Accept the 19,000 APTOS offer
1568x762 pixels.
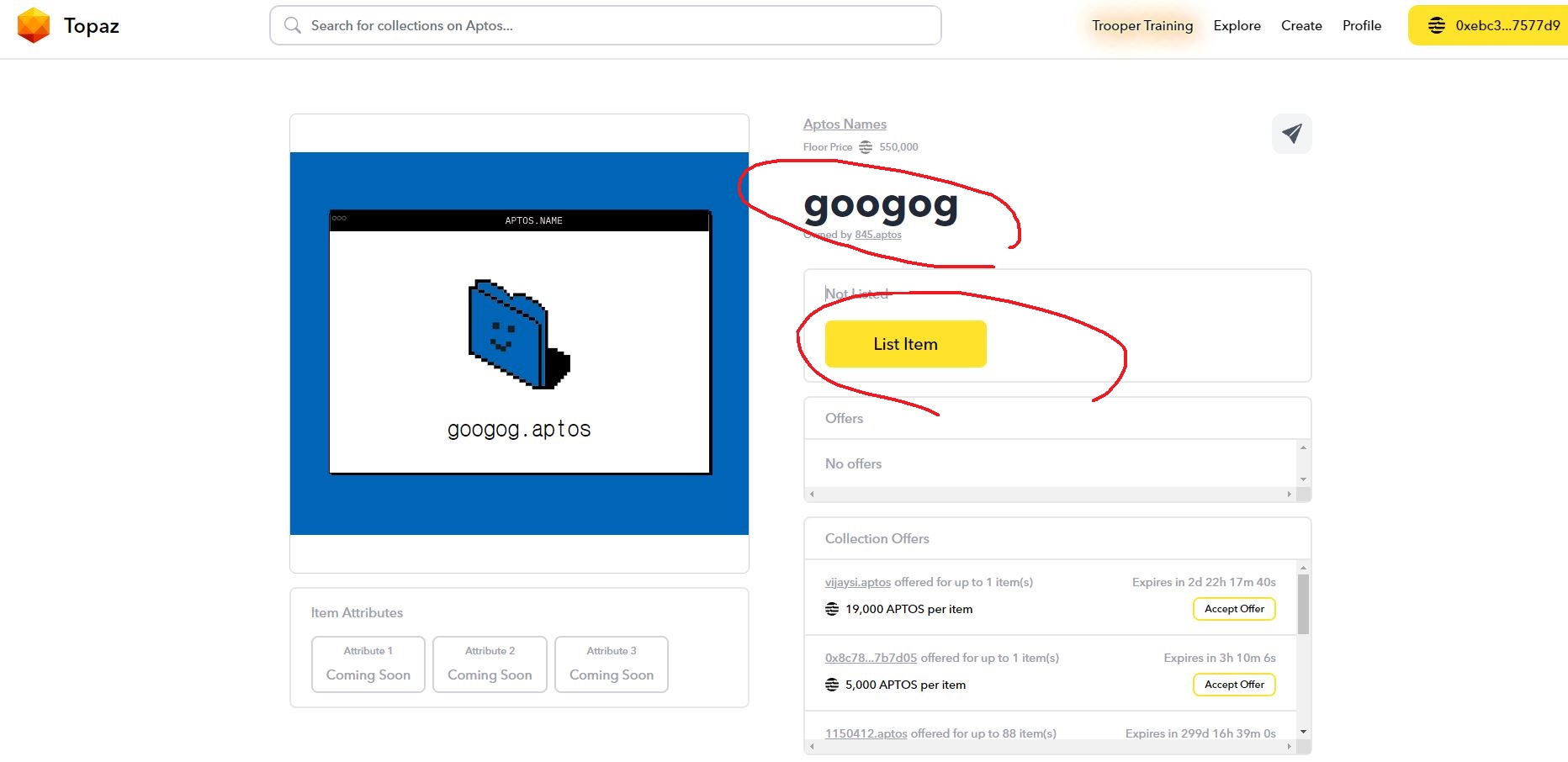1234,609
